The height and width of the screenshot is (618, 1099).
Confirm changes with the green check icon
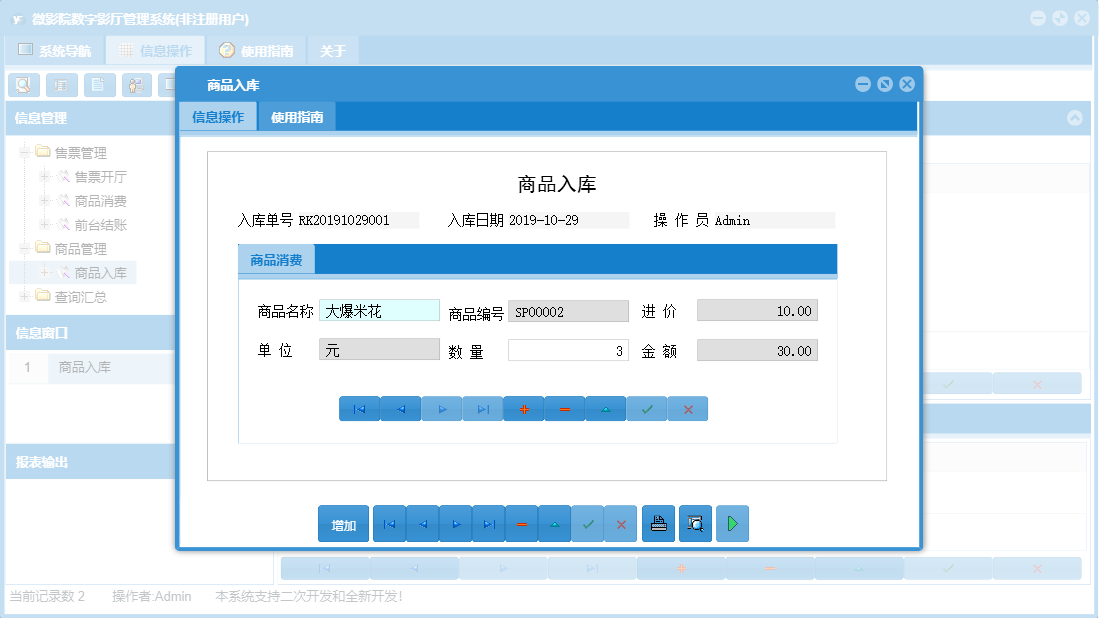646,408
